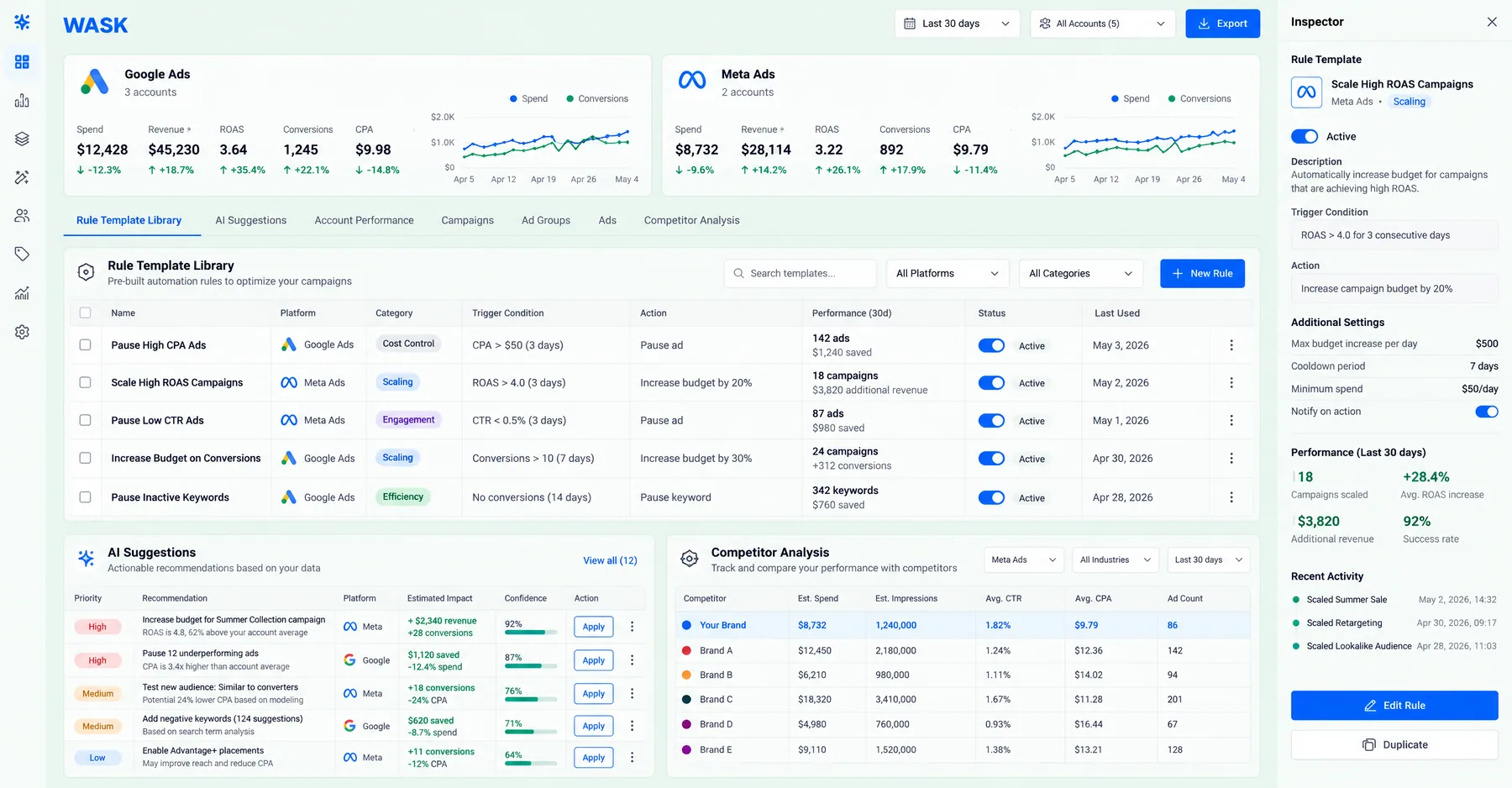Click the Google Ads logo in summary card

click(x=94, y=81)
